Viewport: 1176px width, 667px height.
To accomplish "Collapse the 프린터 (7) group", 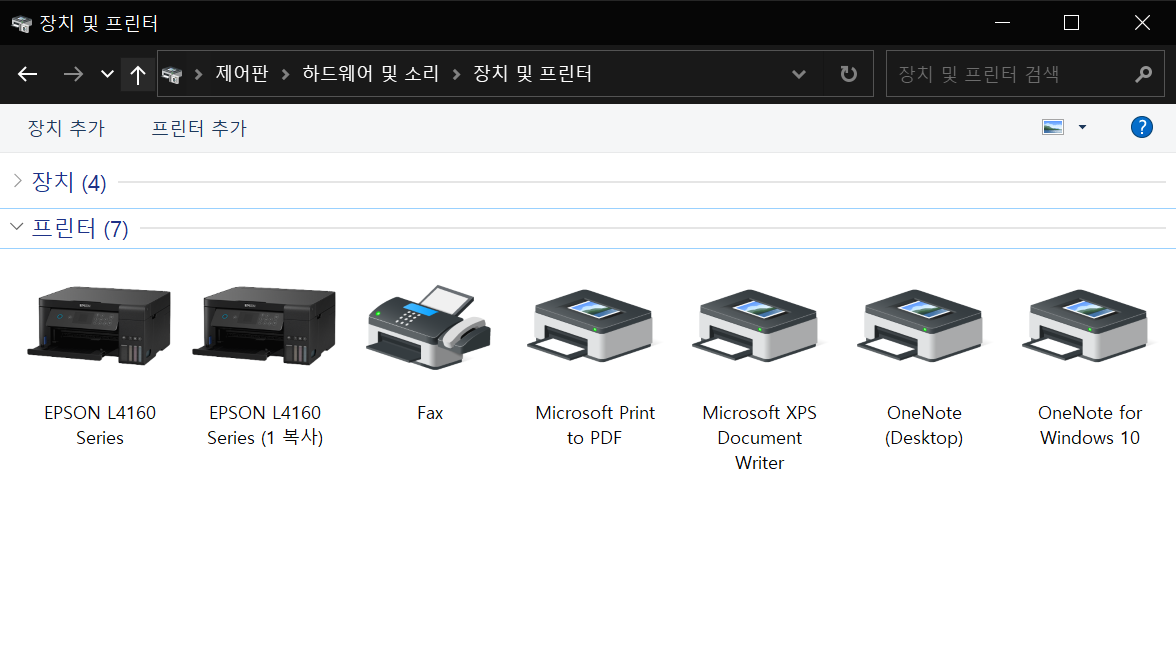I will (16, 226).
